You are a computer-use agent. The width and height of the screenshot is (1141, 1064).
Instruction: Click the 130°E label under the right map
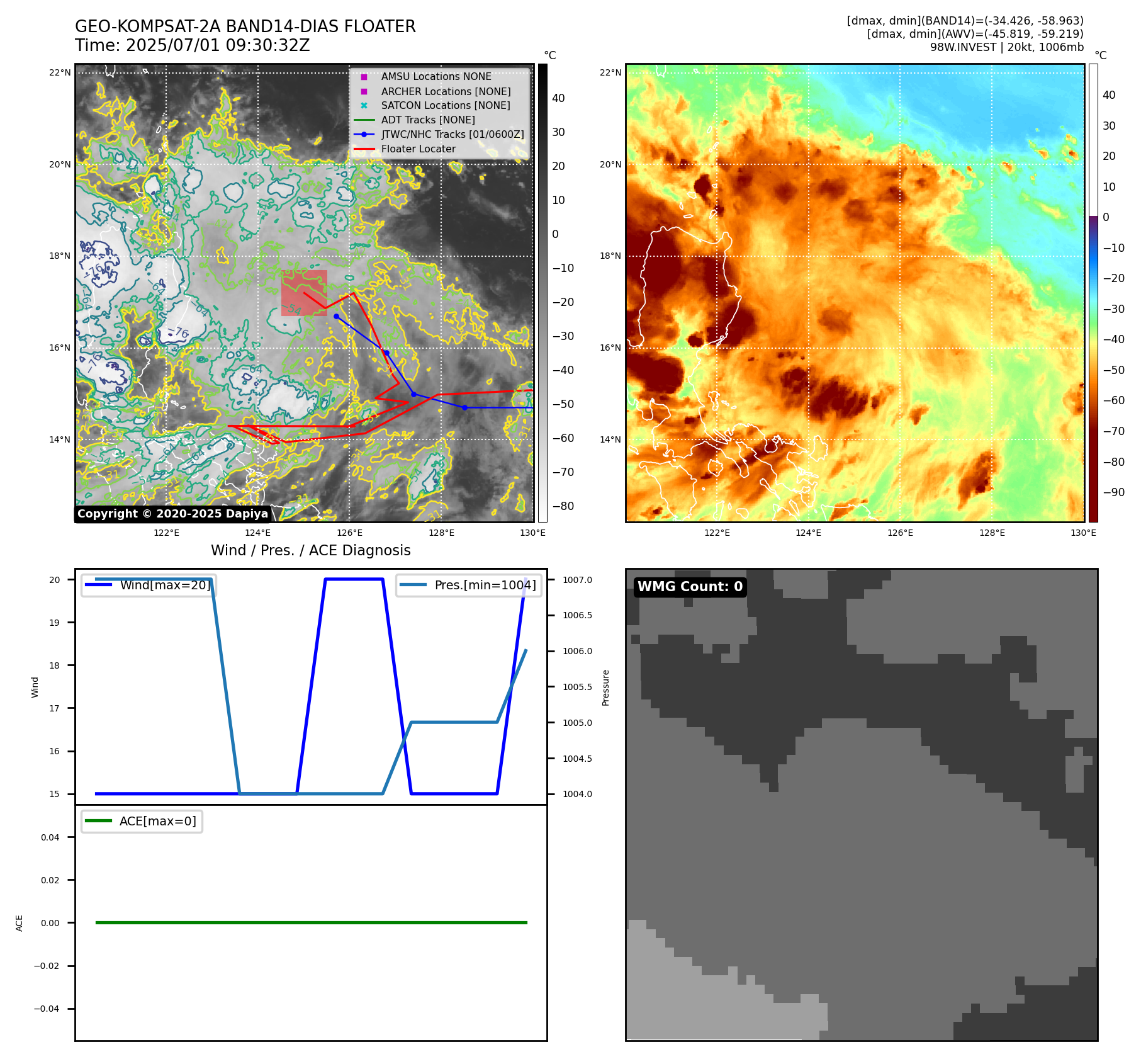tap(1084, 533)
